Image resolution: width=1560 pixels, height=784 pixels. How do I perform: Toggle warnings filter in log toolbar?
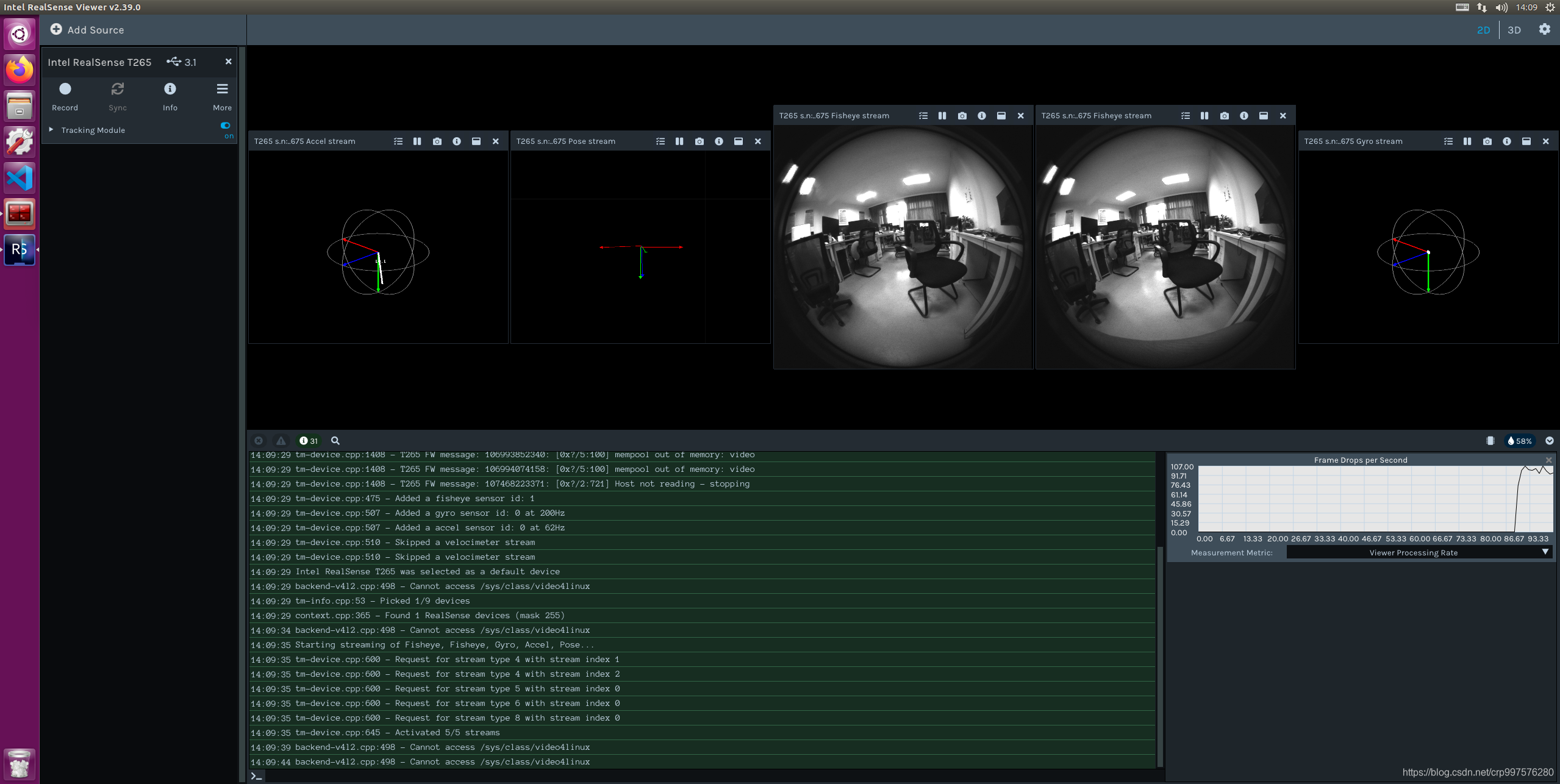tap(281, 441)
